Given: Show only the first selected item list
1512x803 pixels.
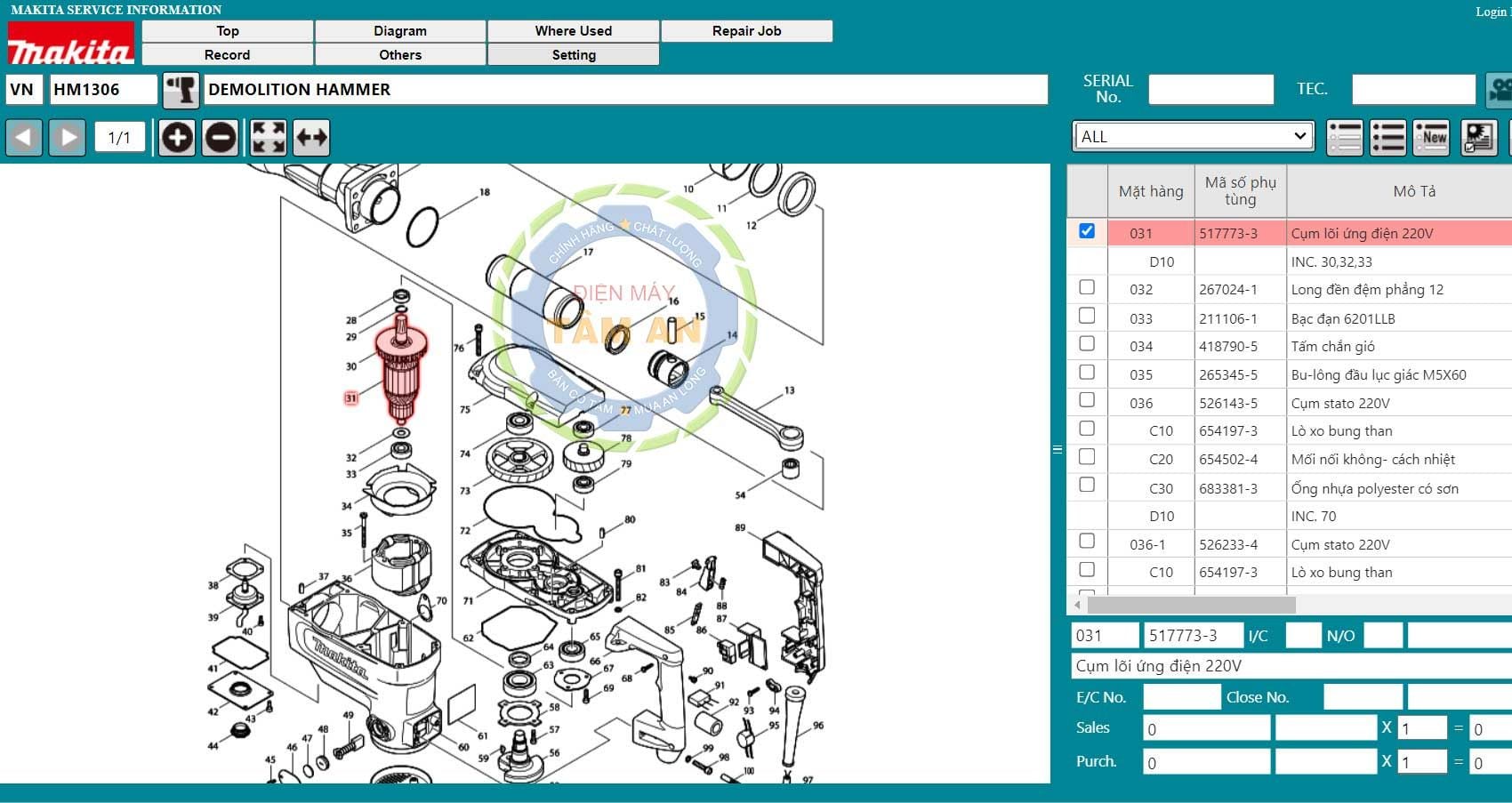Looking at the screenshot, I should click(1345, 138).
